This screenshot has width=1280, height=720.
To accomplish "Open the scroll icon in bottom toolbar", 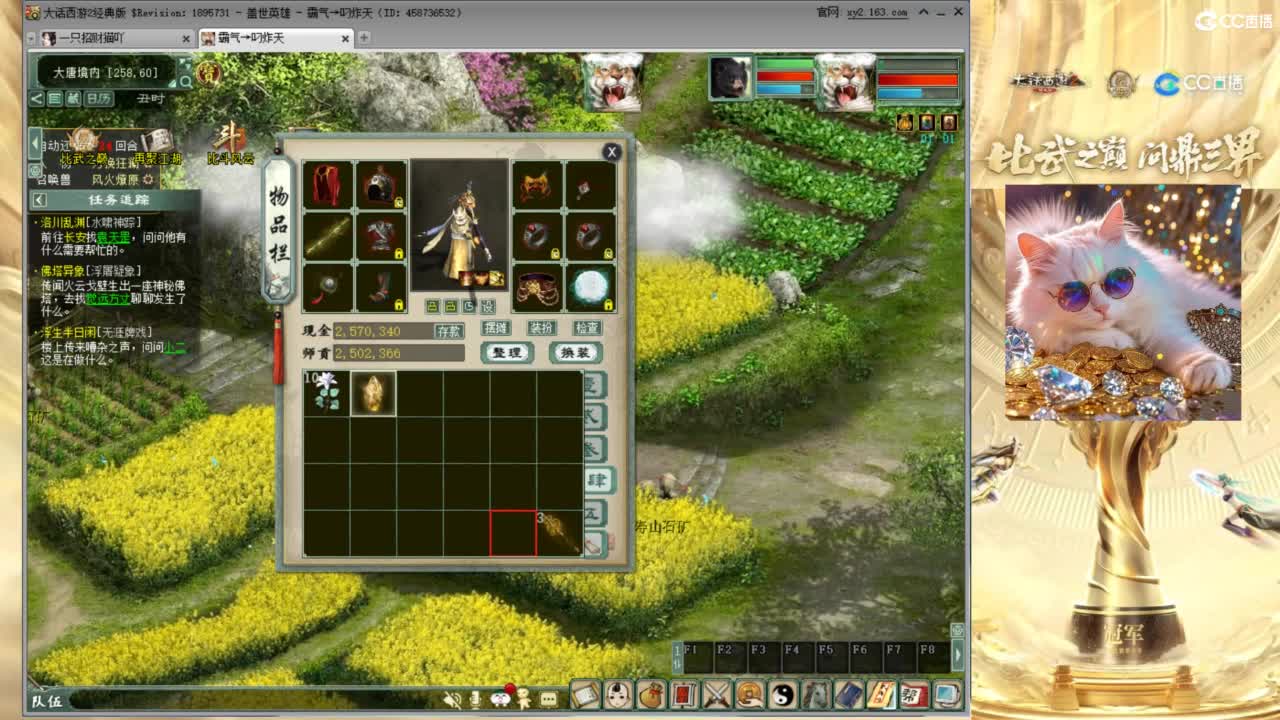I will [585, 694].
